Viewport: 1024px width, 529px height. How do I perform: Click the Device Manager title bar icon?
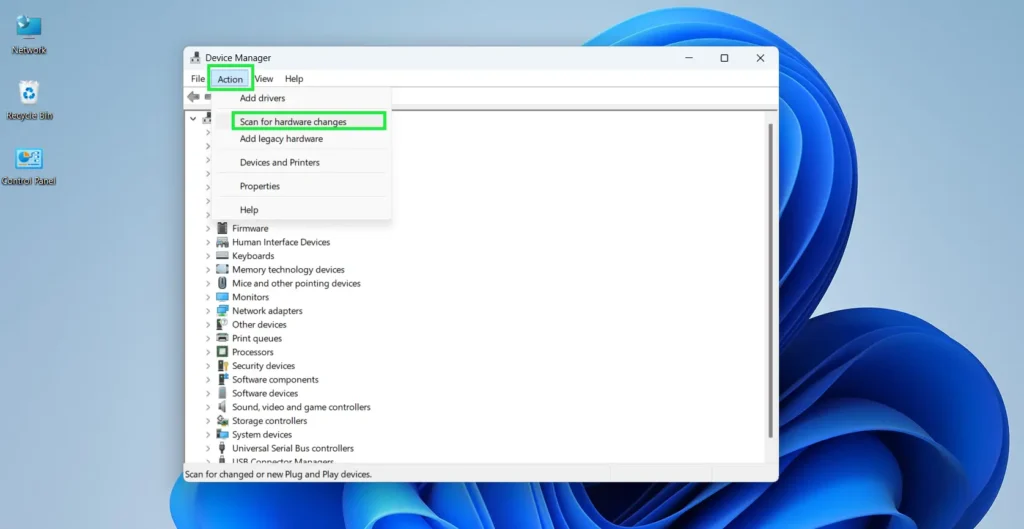[x=195, y=57]
